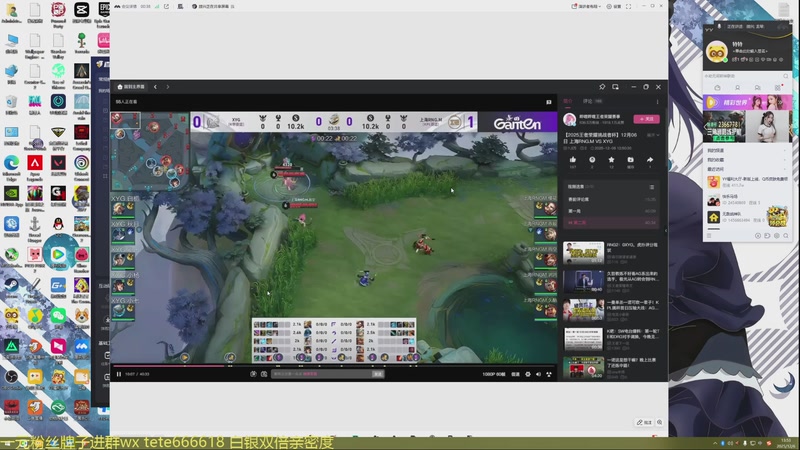The image size is (800, 450).
Task: Click the YY search input field
Action: [x=746, y=76]
